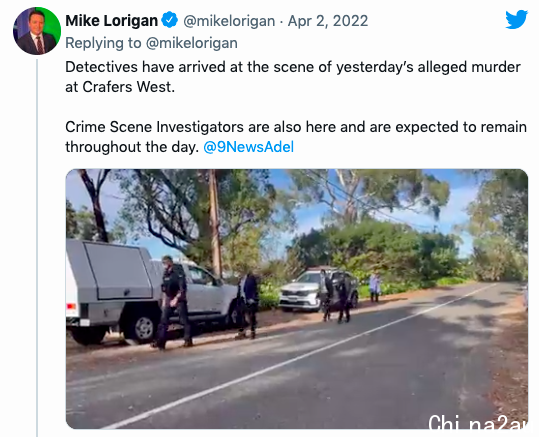Click the vertical thread line below the avatar
This screenshot has width=539, height=437.
(37, 248)
